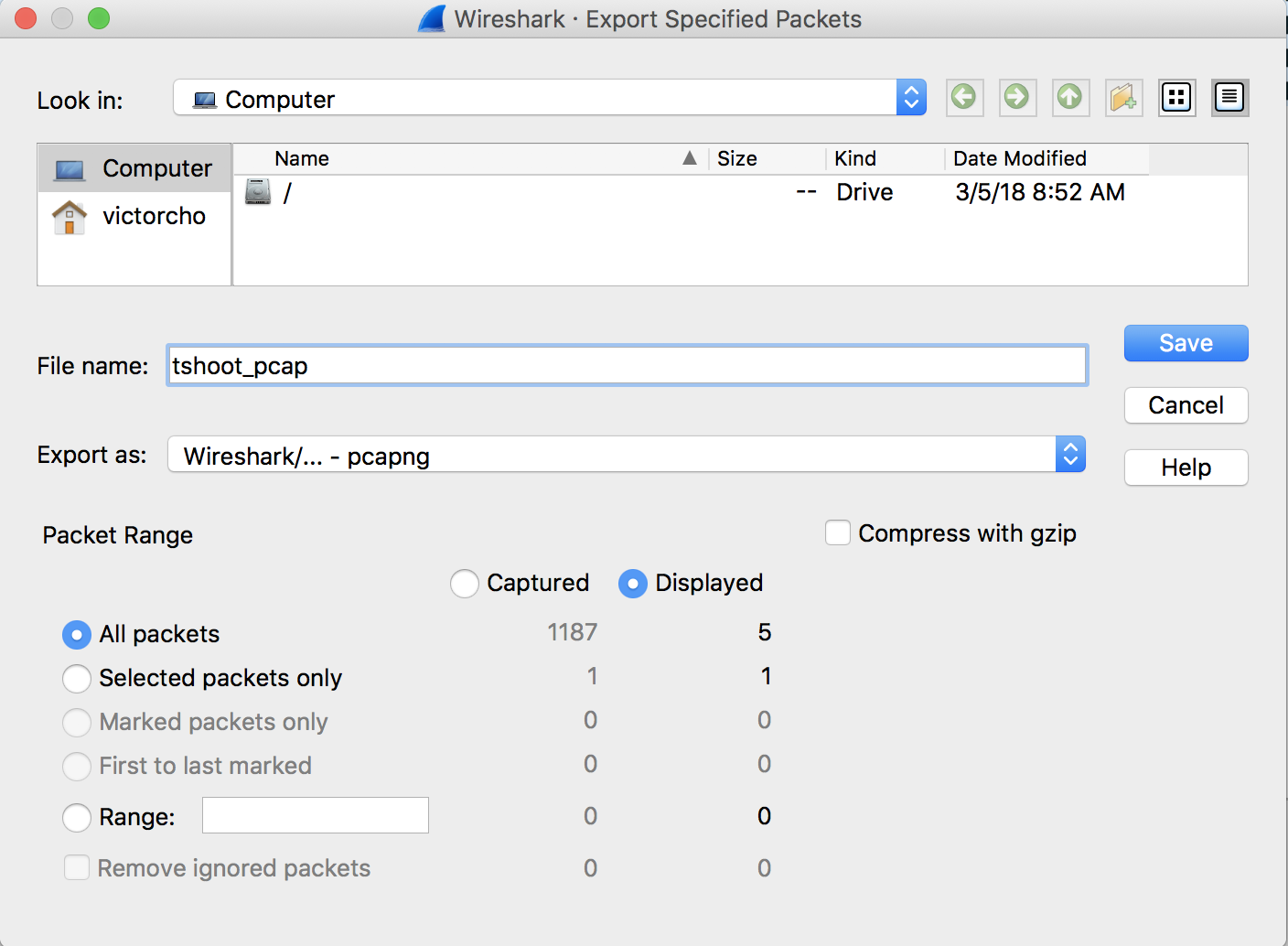Create a new folder with folder icon

click(1122, 97)
